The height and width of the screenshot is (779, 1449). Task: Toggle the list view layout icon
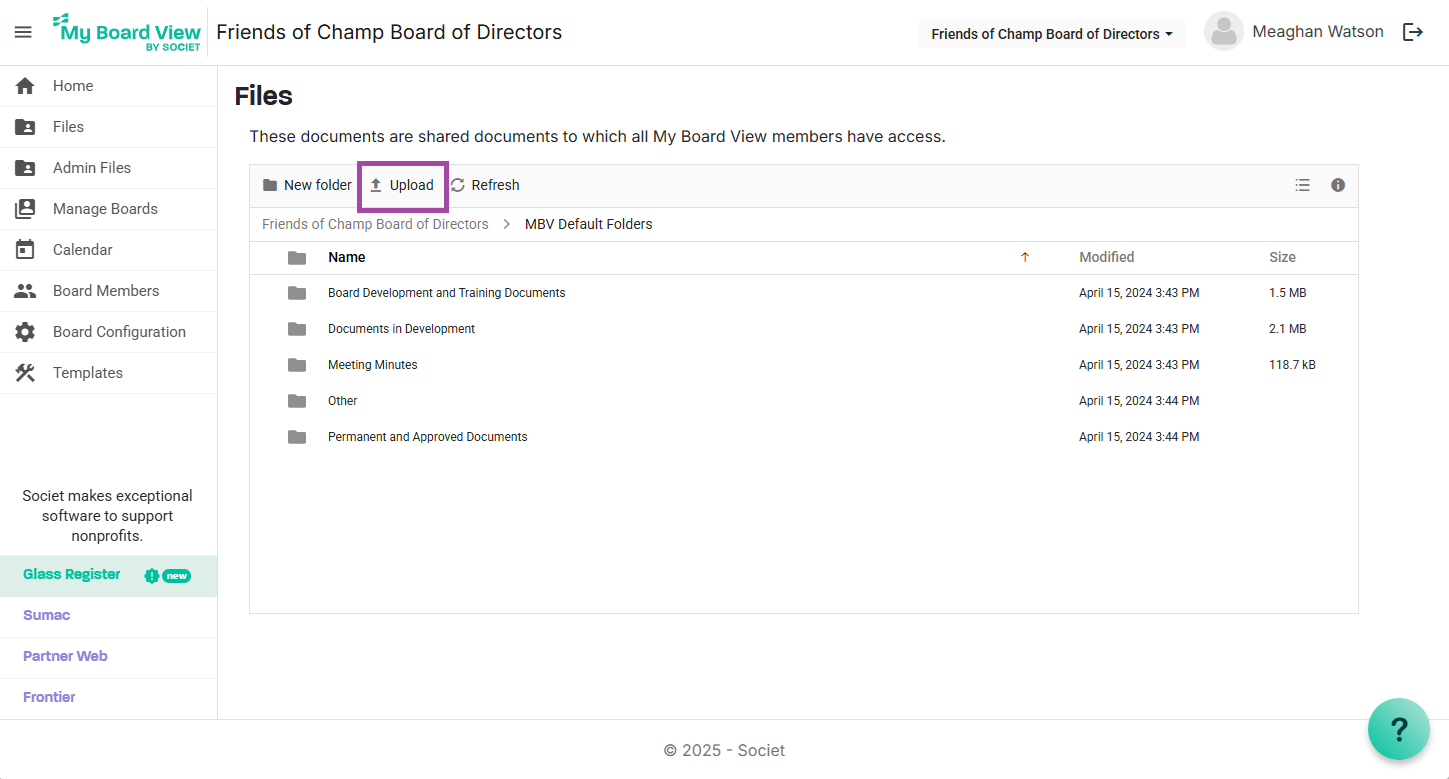pyautogui.click(x=1302, y=185)
